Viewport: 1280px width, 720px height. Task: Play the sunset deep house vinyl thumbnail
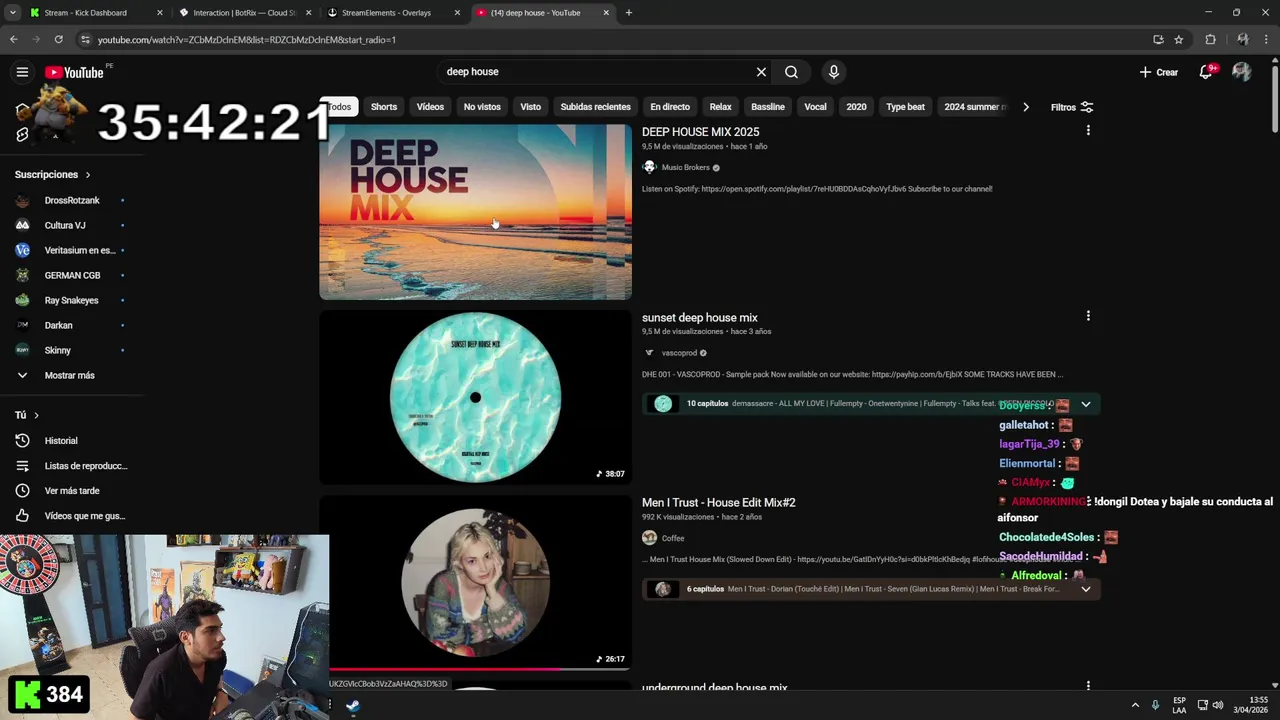475,397
